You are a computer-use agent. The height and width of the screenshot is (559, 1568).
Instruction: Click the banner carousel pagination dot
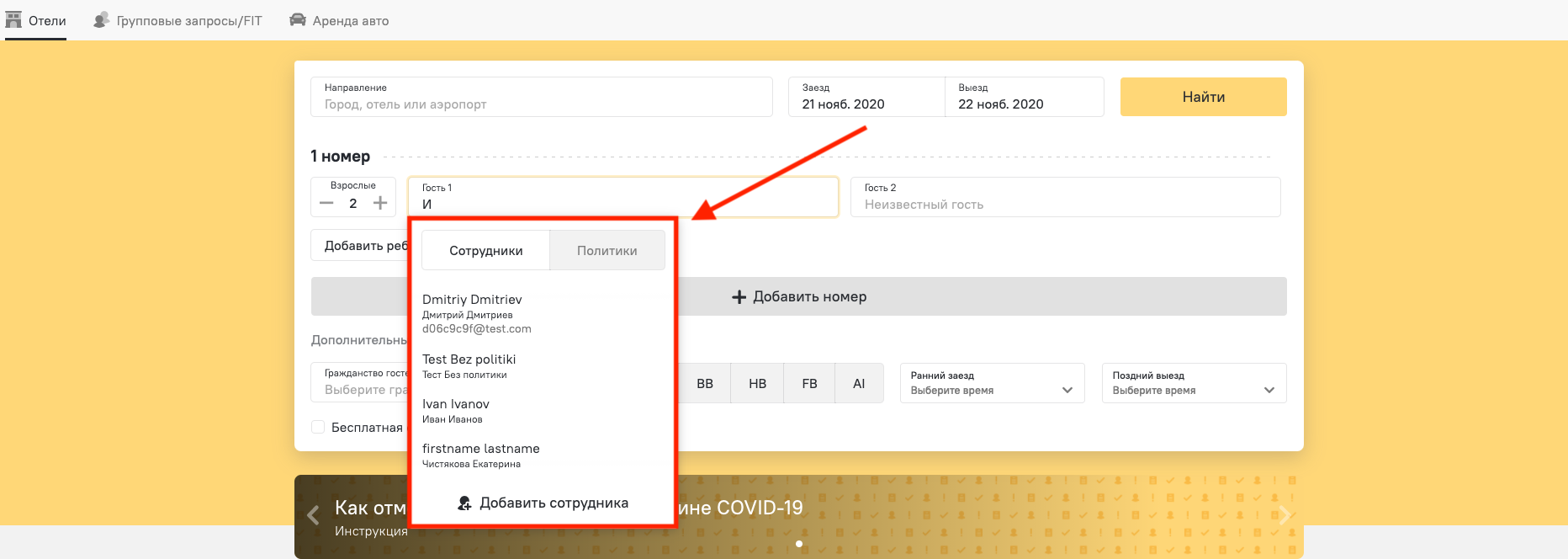pyautogui.click(x=799, y=544)
